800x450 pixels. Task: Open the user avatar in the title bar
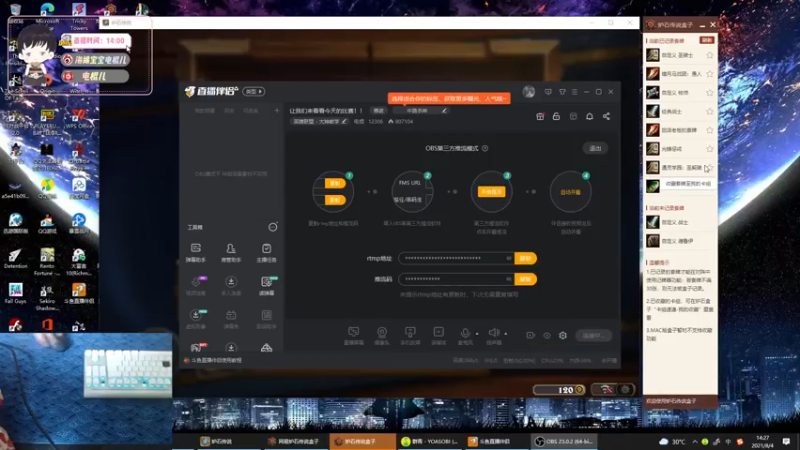(x=529, y=92)
